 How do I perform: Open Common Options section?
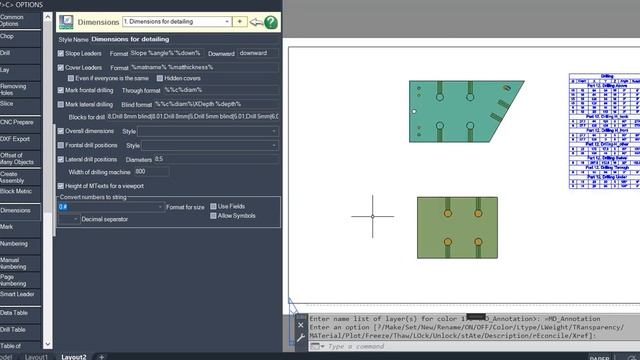tap(20, 20)
